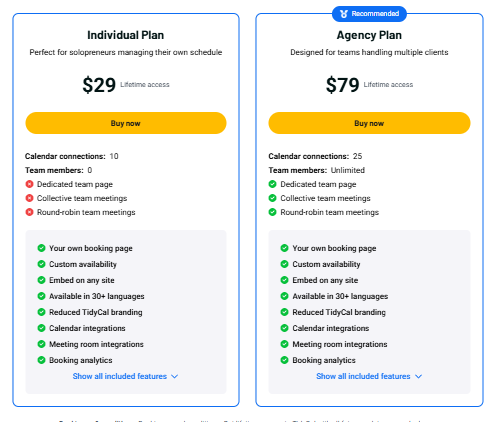Click green check beside Individual Custom availability

[x=41, y=264]
